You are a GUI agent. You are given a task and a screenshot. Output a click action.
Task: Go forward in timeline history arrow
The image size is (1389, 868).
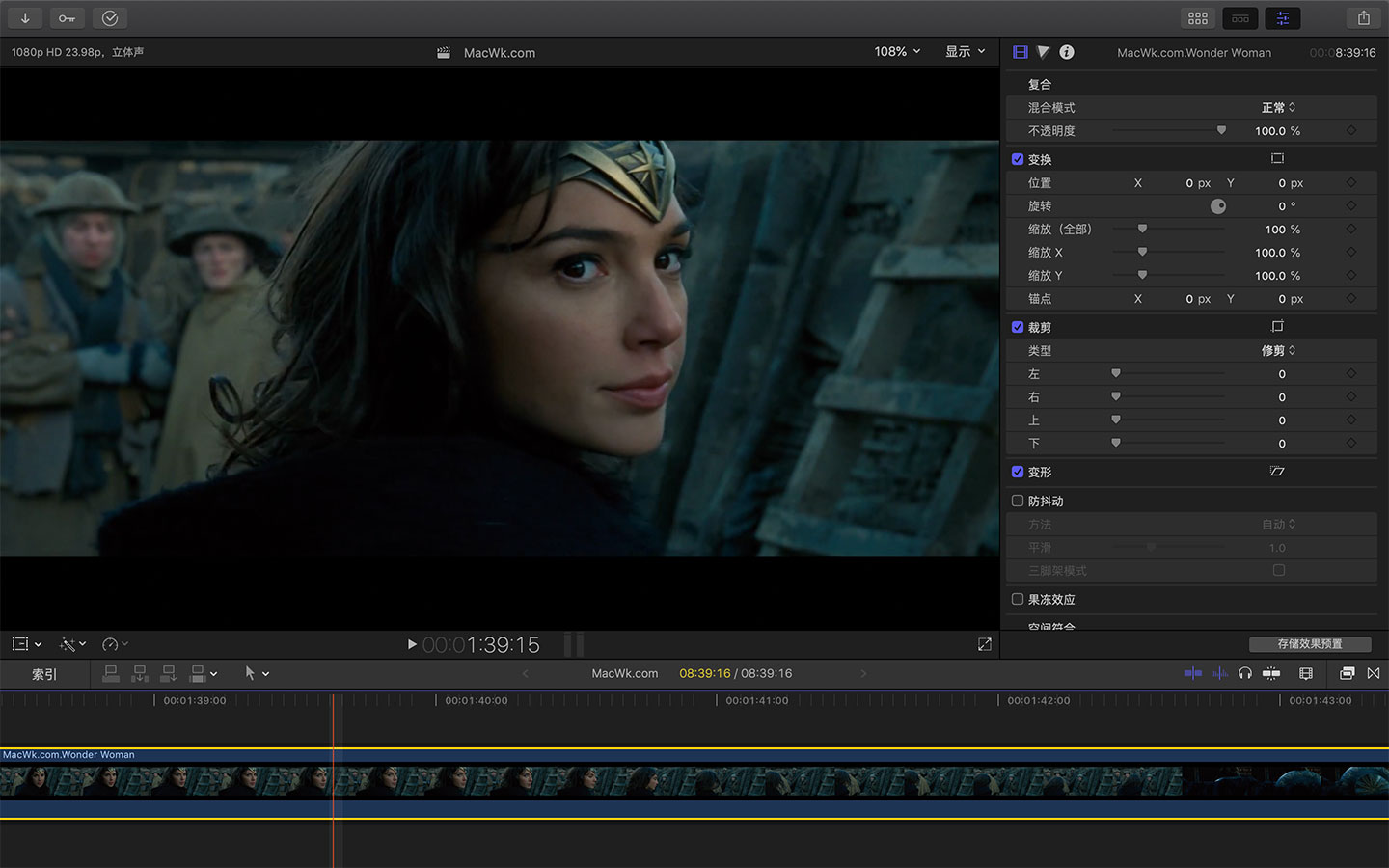(x=863, y=673)
